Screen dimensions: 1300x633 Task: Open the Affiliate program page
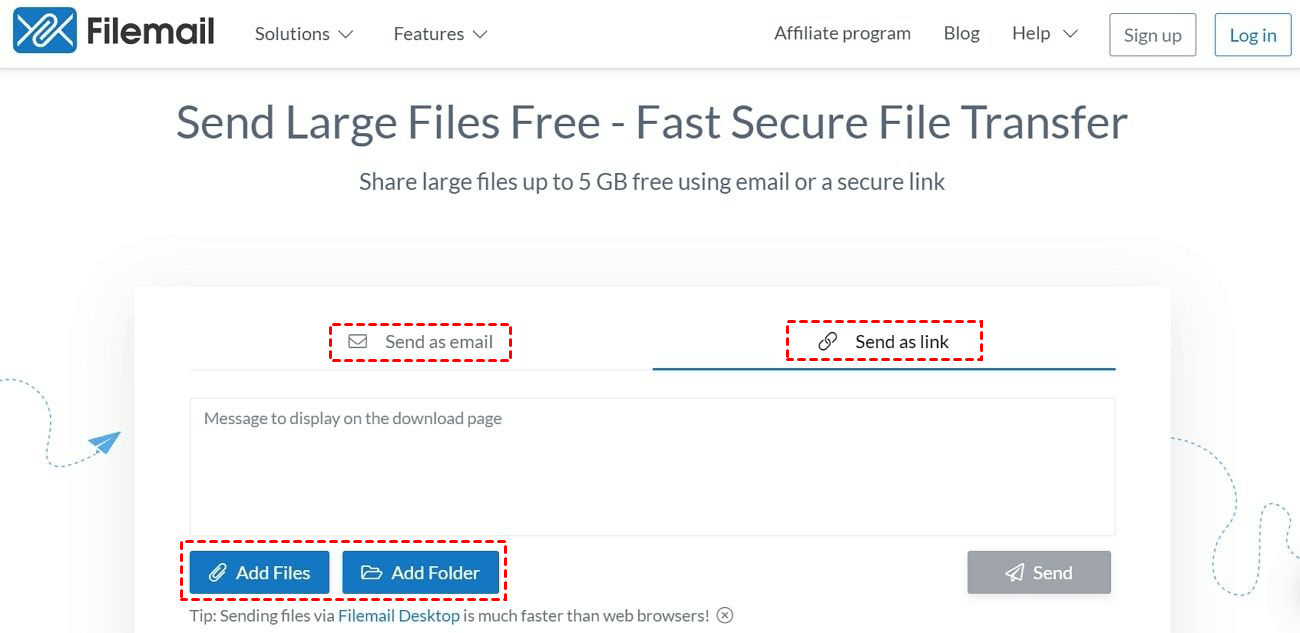(x=842, y=34)
